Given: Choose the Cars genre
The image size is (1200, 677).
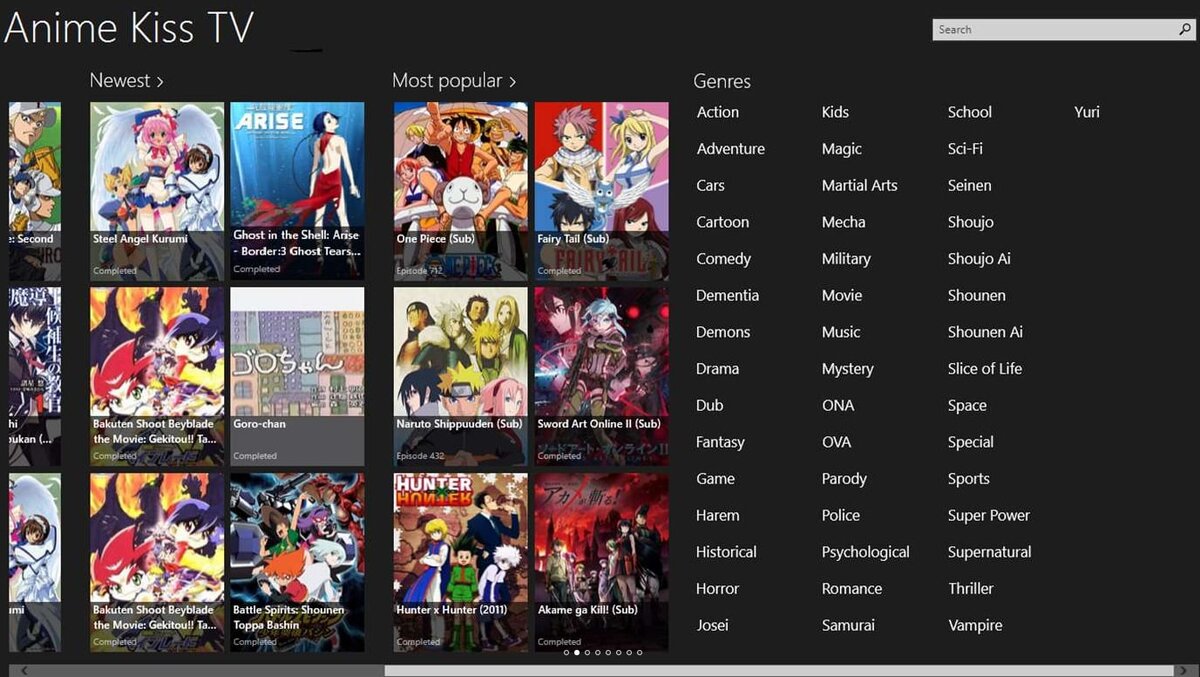Looking at the screenshot, I should (x=711, y=185).
